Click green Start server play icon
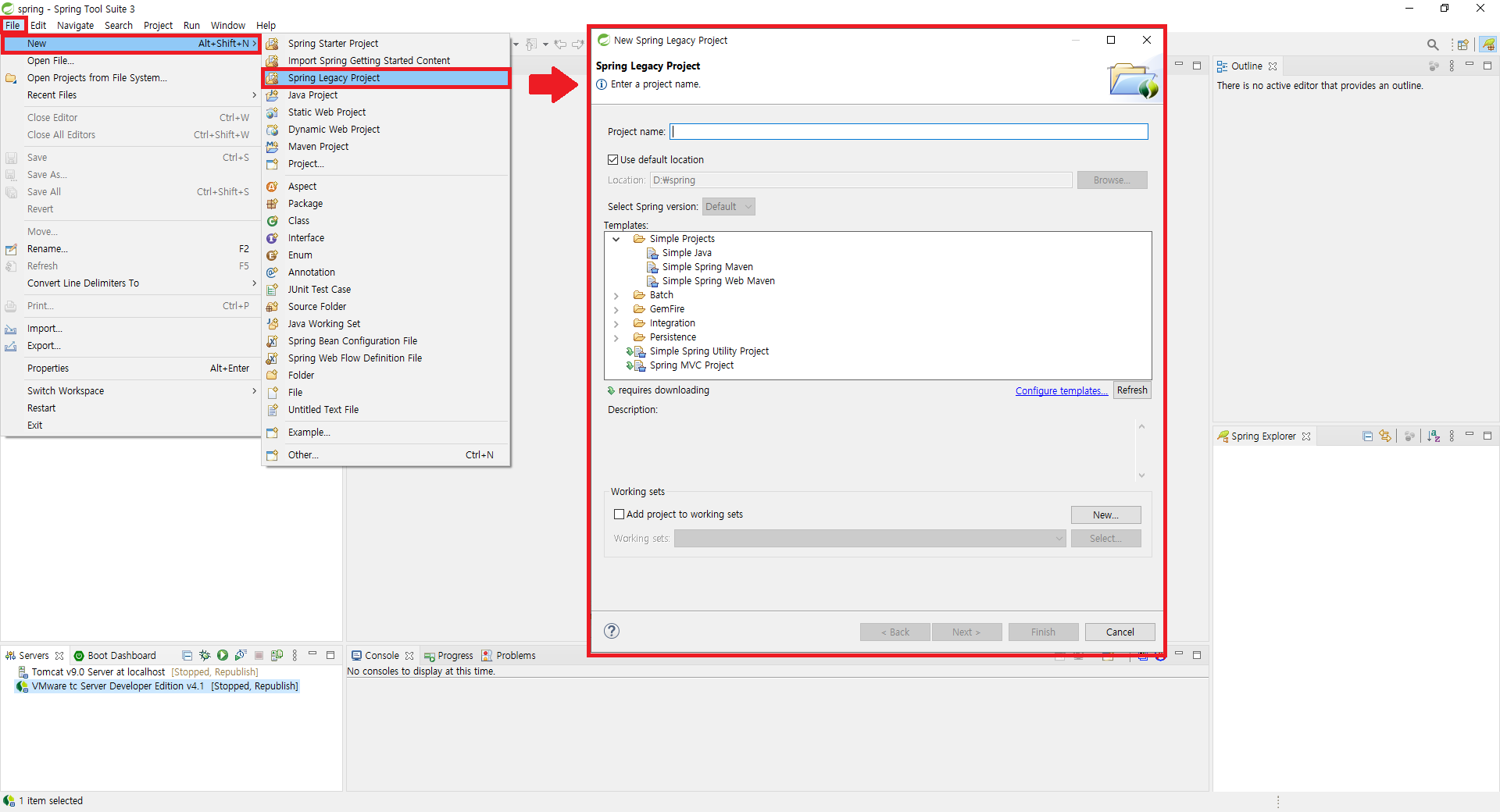 point(223,656)
